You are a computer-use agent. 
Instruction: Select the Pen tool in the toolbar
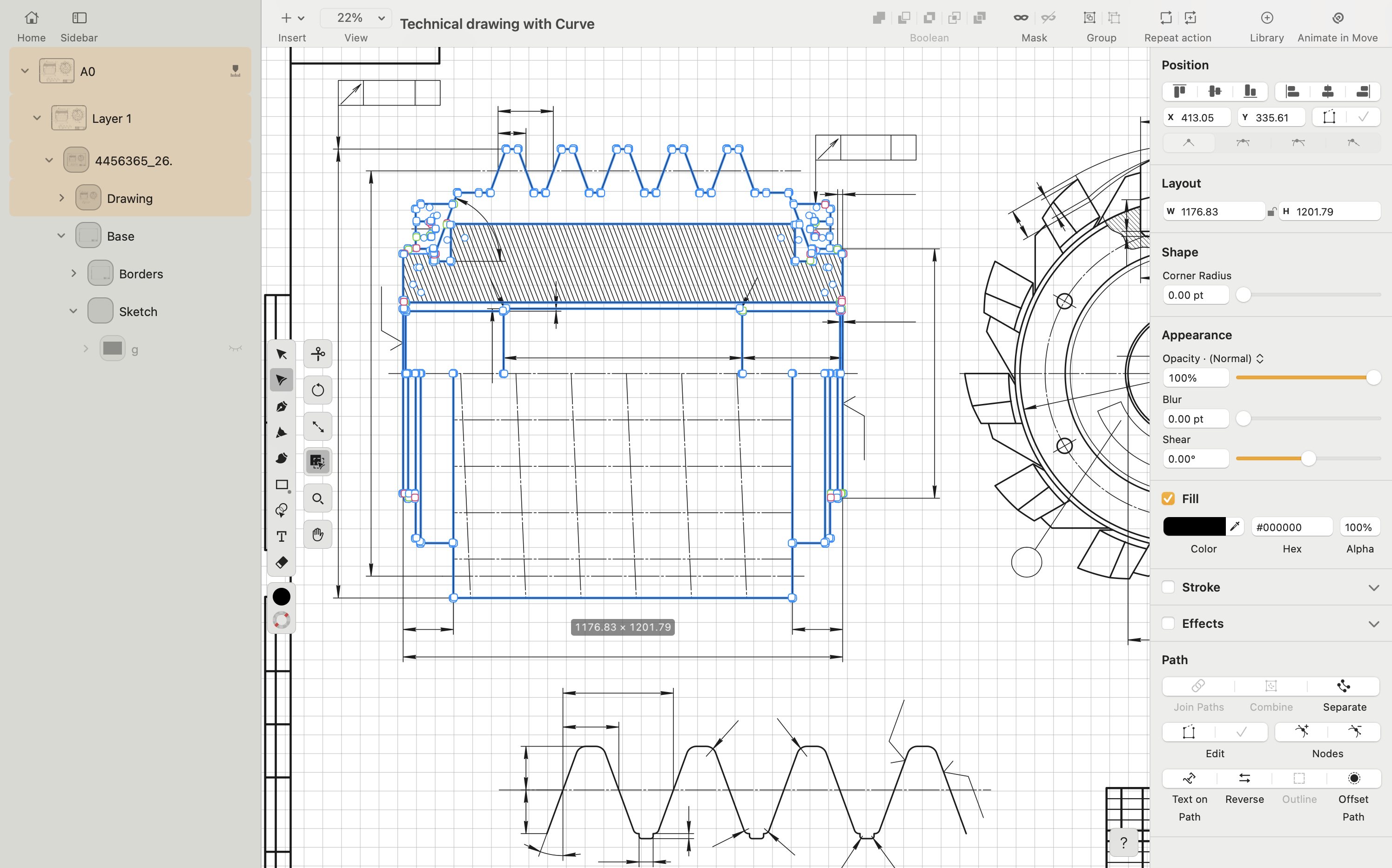click(x=282, y=406)
